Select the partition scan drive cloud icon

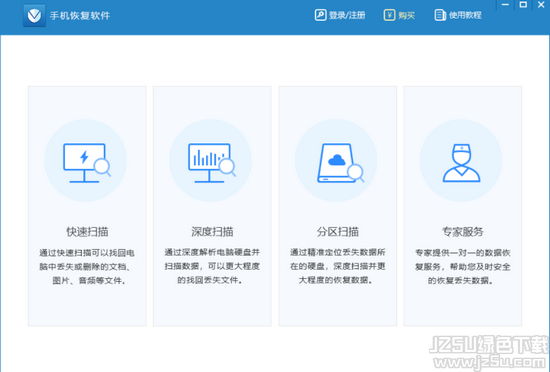point(340,163)
